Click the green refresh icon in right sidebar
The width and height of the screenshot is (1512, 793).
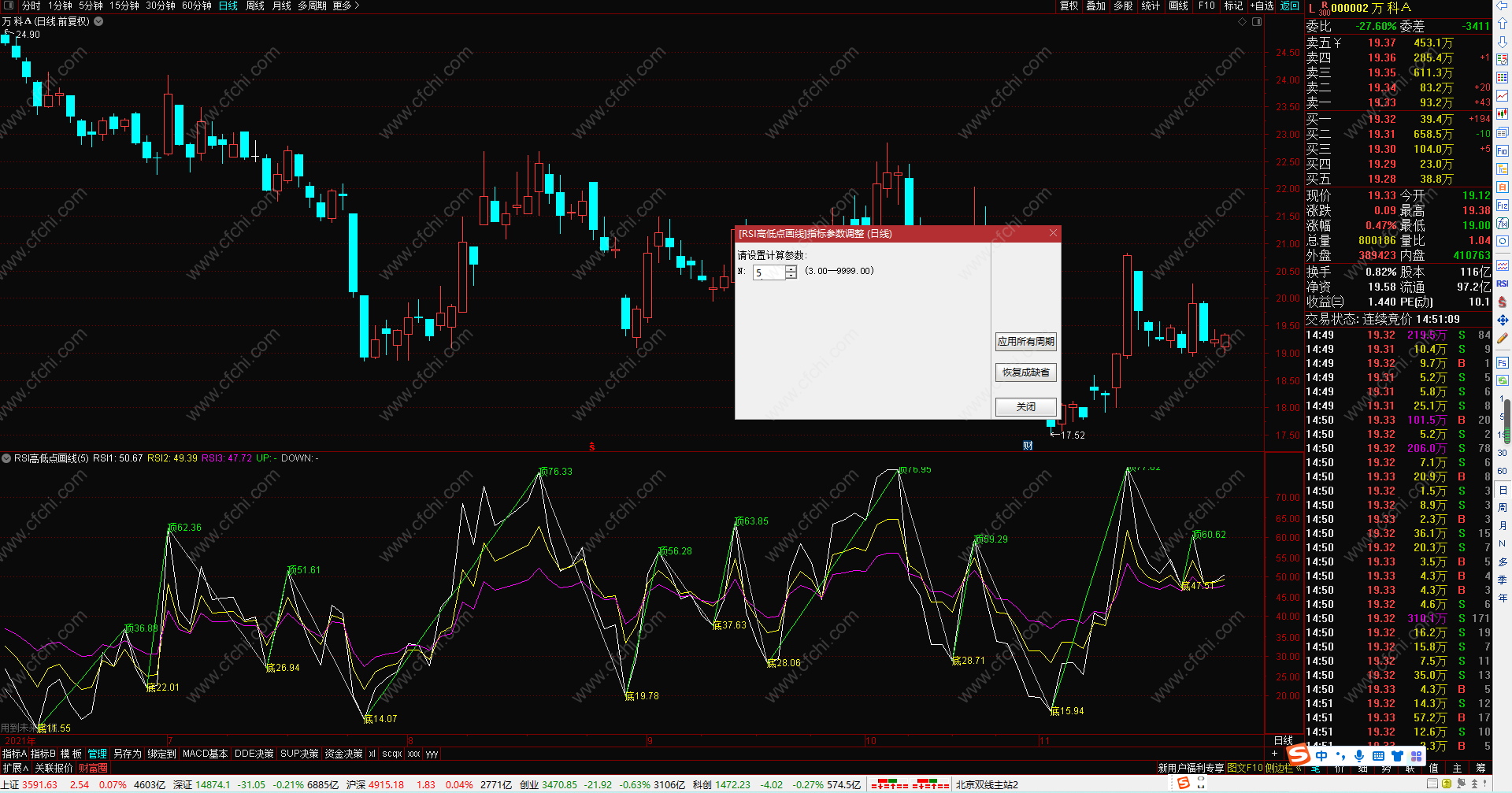click(1502, 380)
